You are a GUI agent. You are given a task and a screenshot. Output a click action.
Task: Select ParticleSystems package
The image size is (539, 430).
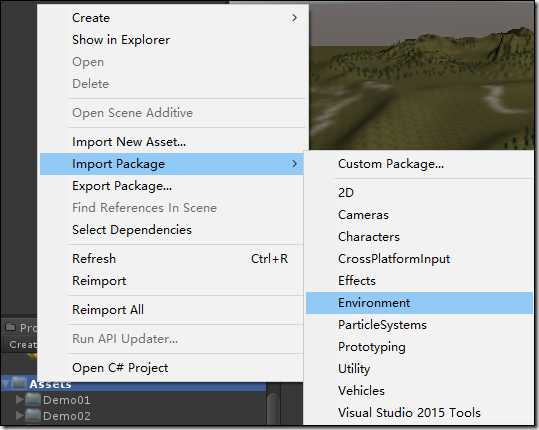[x=382, y=325]
